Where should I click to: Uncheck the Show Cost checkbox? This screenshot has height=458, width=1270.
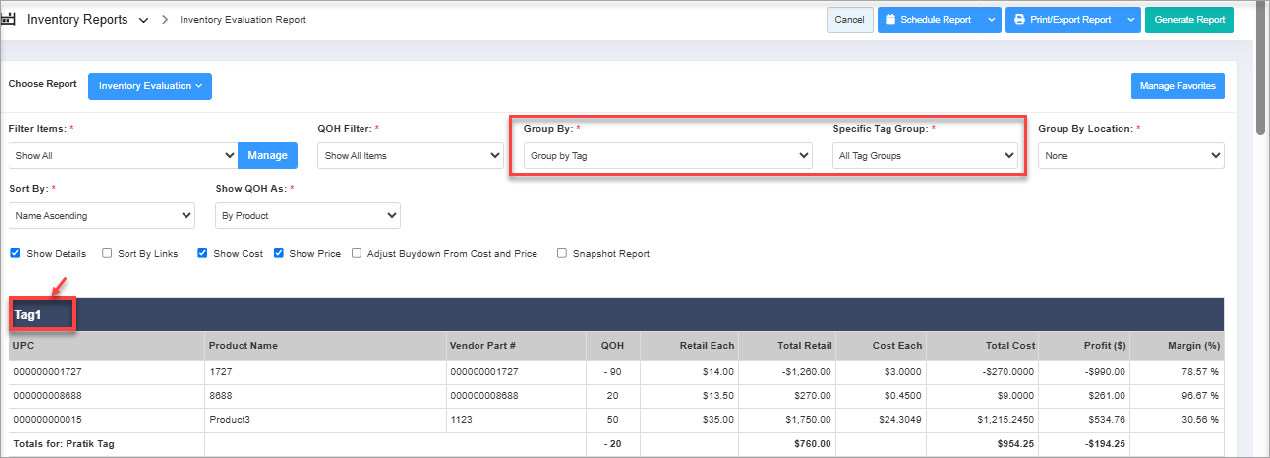click(x=203, y=254)
